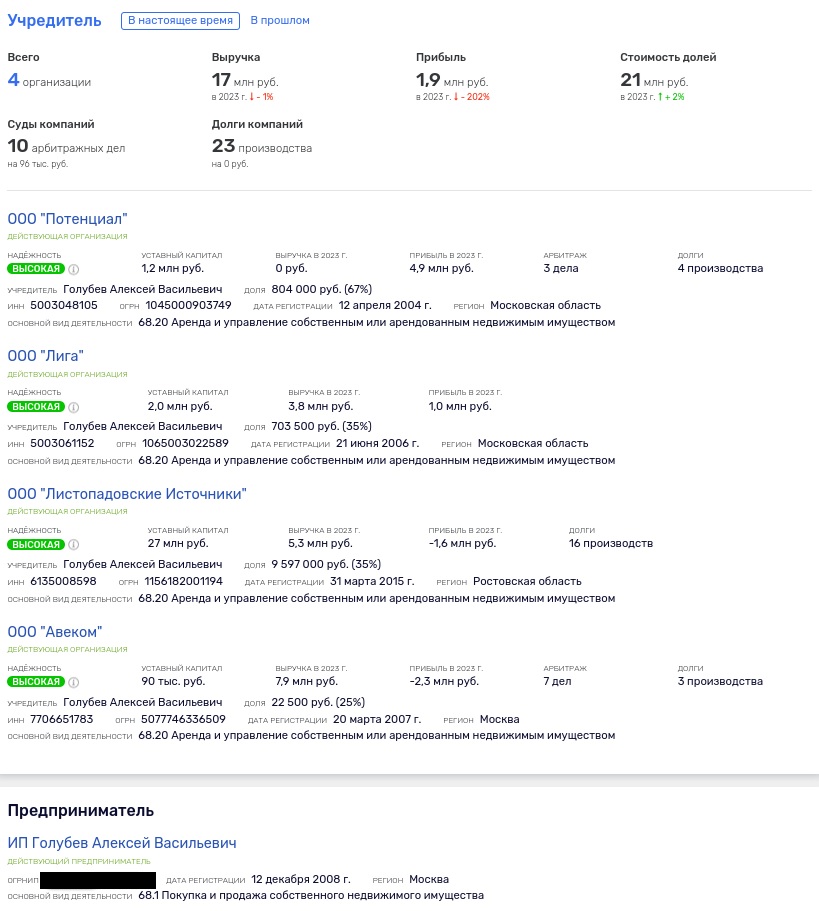Click the '1,9 млн руб.' profit figure
The width and height of the screenshot is (819, 911).
(x=452, y=80)
